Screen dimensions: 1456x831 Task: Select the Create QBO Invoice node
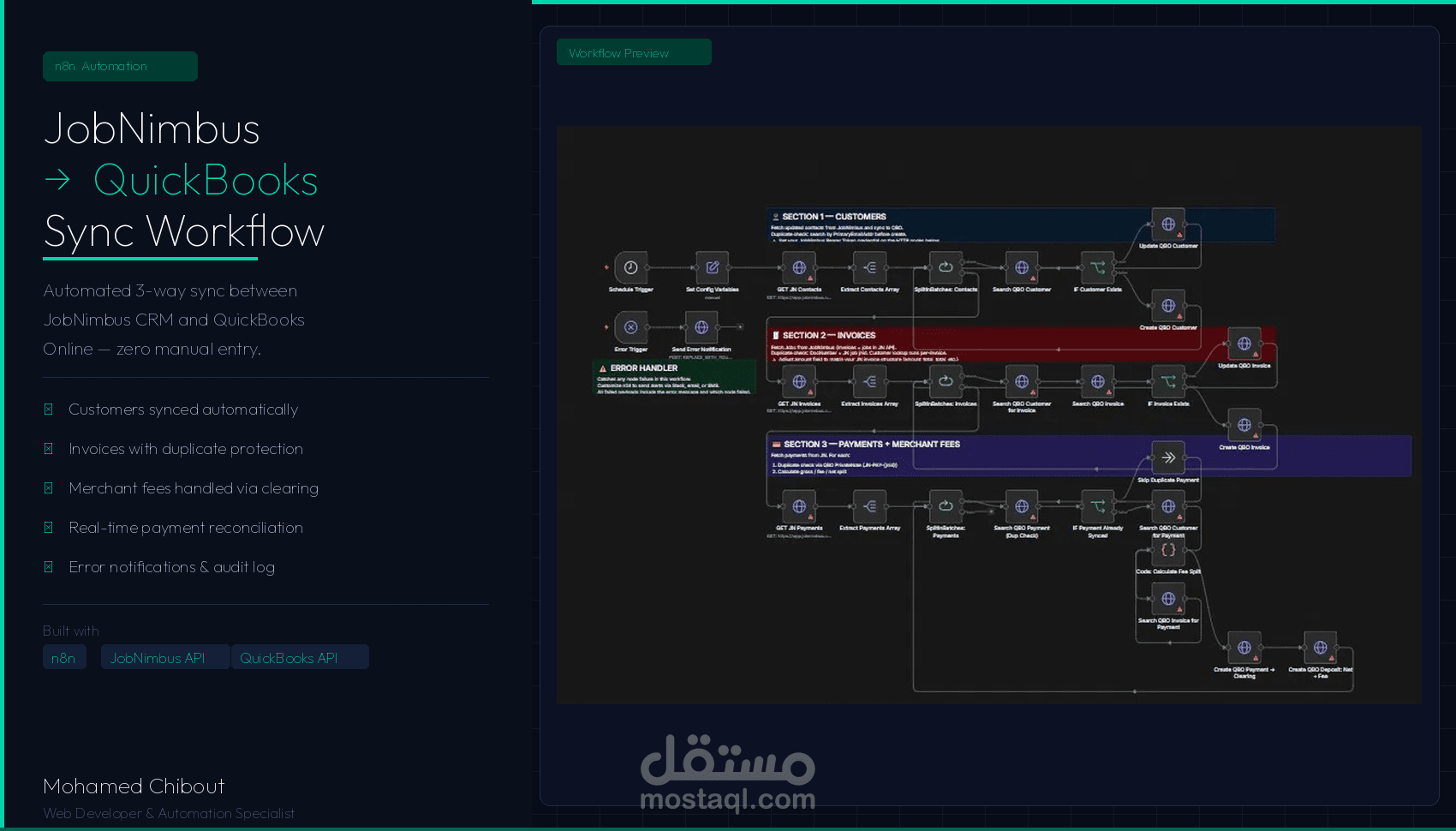(1244, 425)
